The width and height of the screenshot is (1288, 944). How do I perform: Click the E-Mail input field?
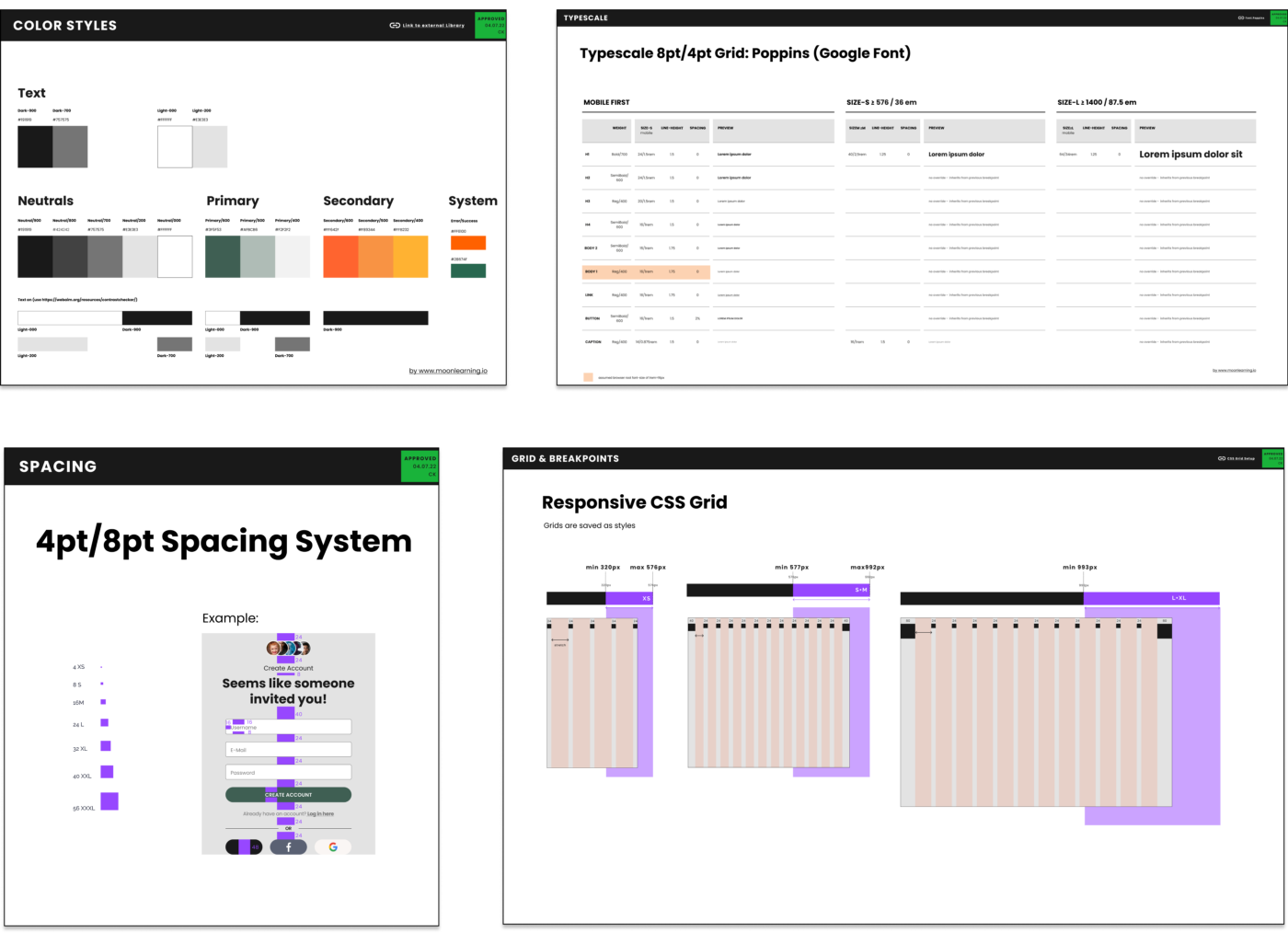tap(288, 749)
